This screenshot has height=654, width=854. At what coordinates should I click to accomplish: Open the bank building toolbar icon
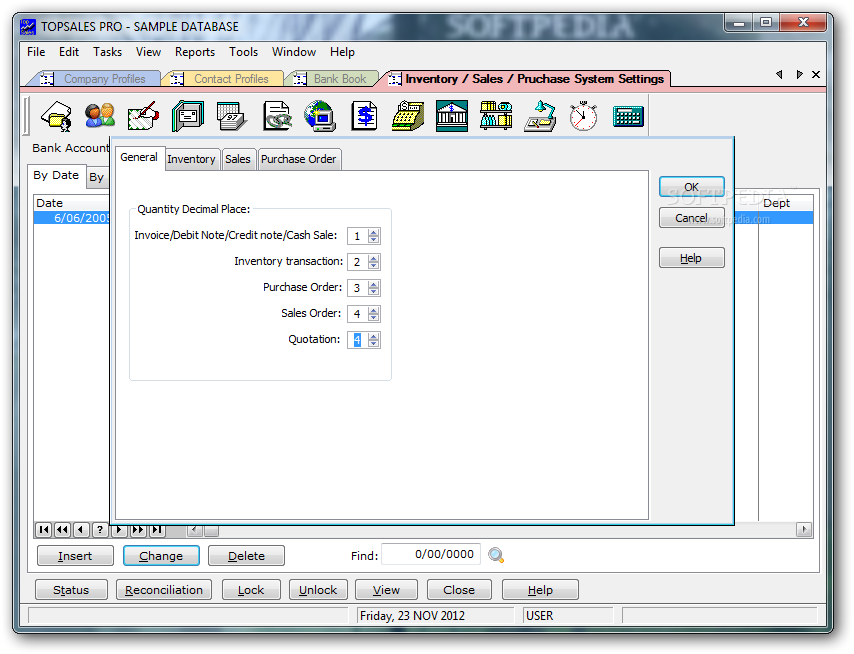pyautogui.click(x=452, y=116)
